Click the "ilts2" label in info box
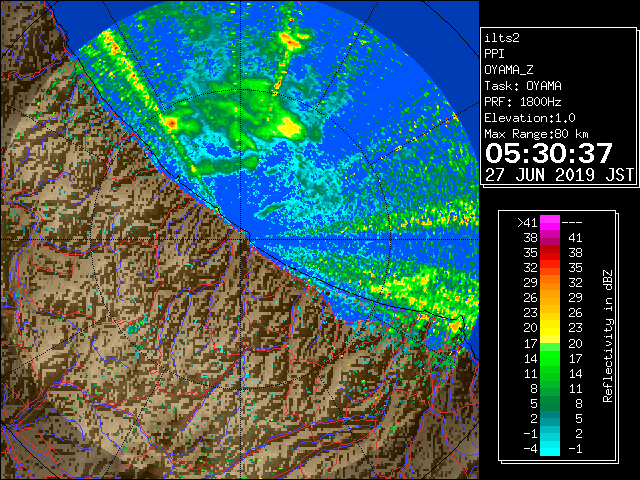The width and height of the screenshot is (640, 480). (x=502, y=38)
